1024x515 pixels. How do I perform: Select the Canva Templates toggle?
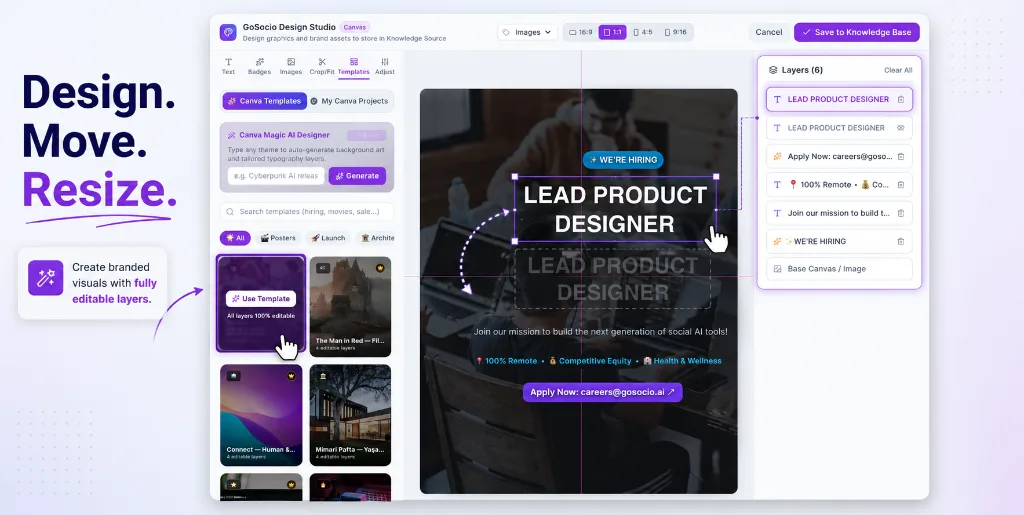pos(264,101)
